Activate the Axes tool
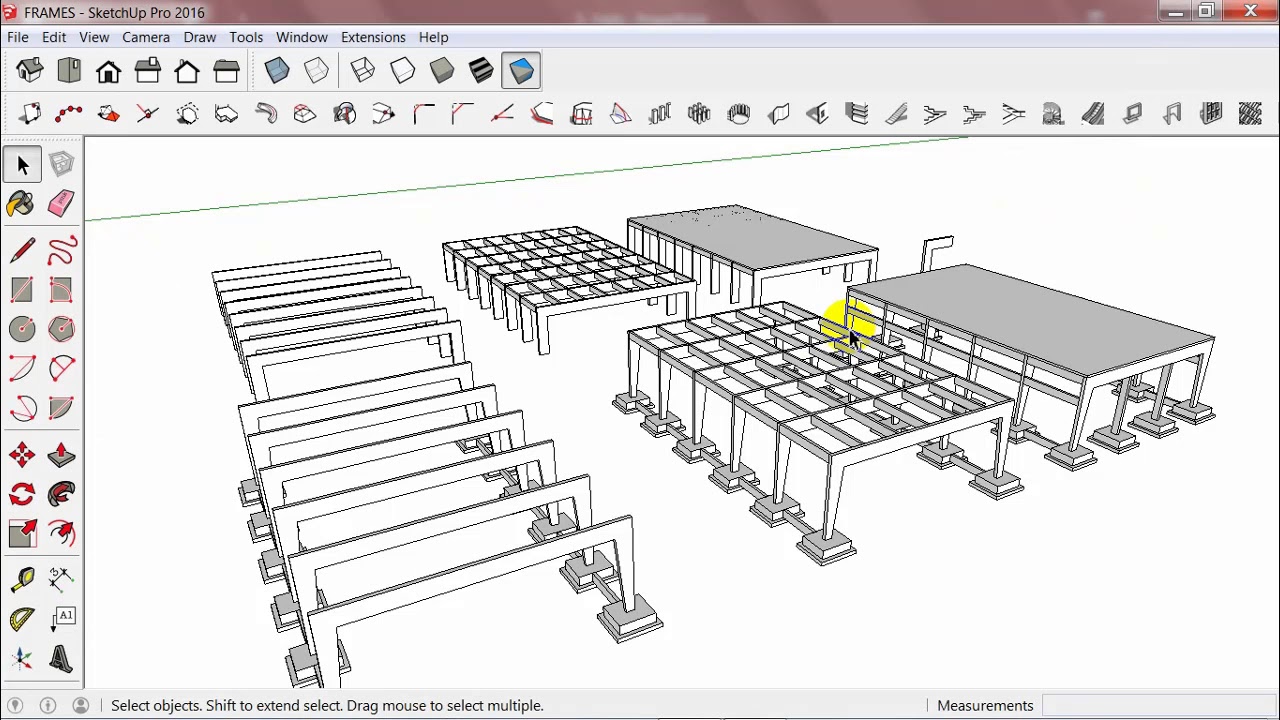Screen dimensions: 1280x720 pos(22,659)
